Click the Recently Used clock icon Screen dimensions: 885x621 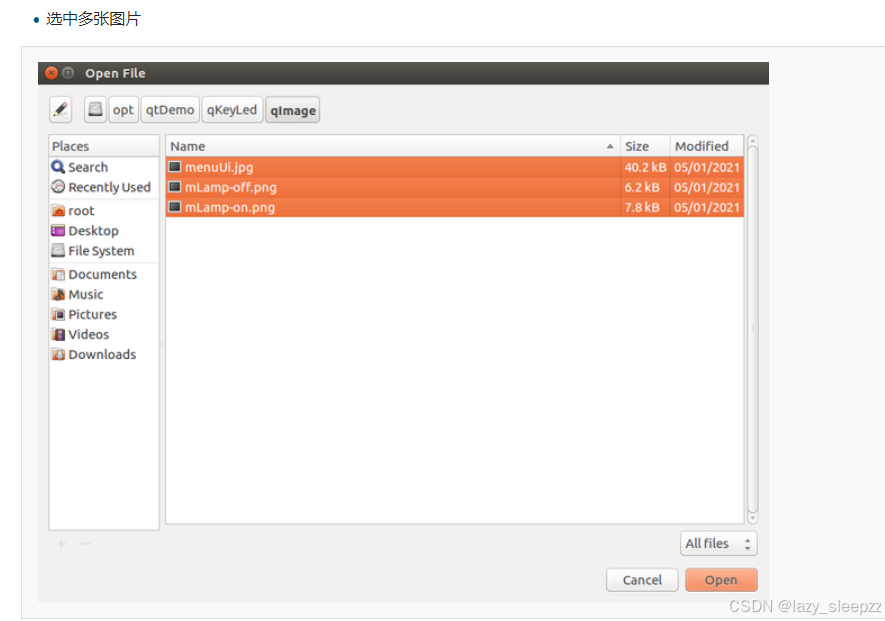click(58, 187)
